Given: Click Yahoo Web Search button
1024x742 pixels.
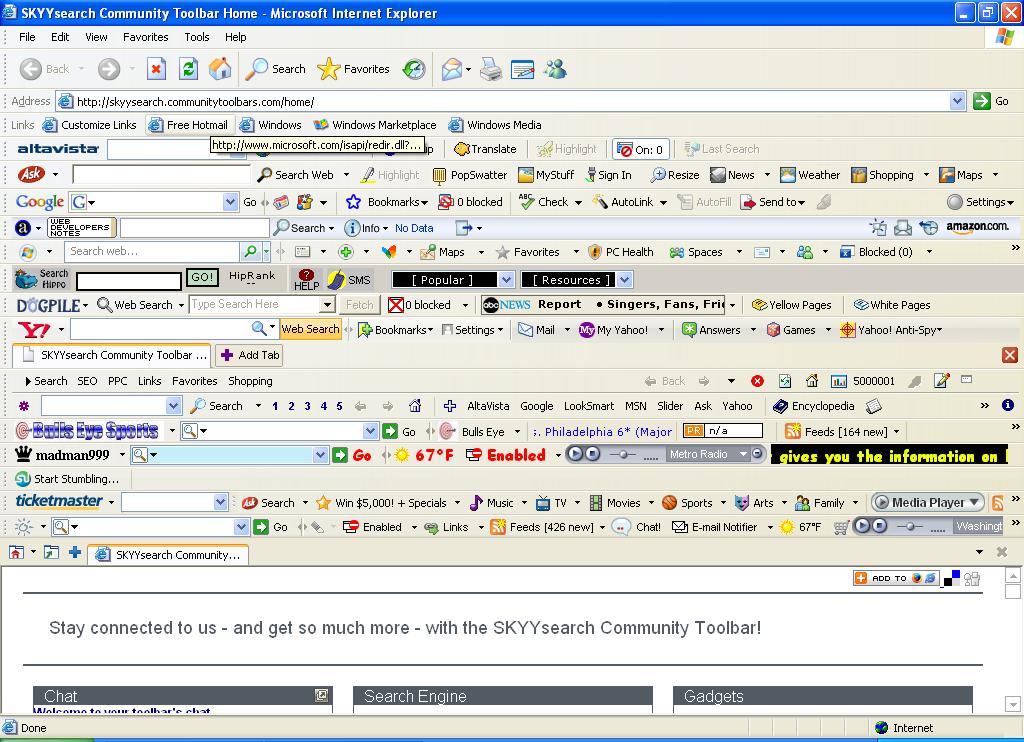Looking at the screenshot, I should click(310, 329).
